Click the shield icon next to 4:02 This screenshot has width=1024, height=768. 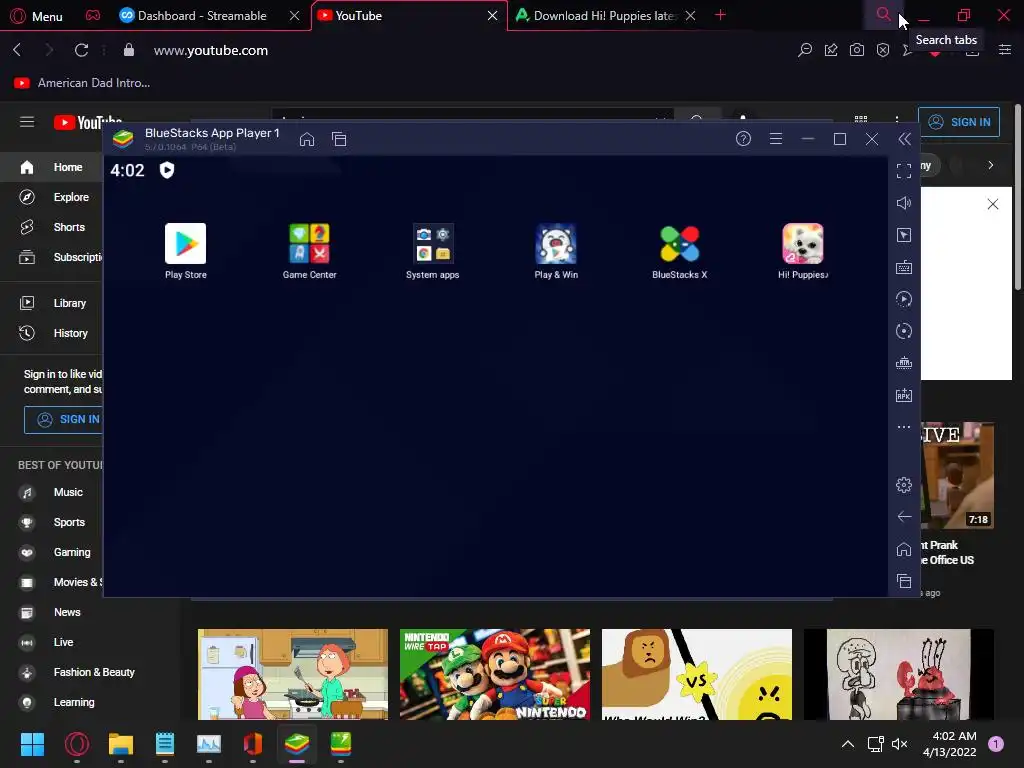[167, 170]
